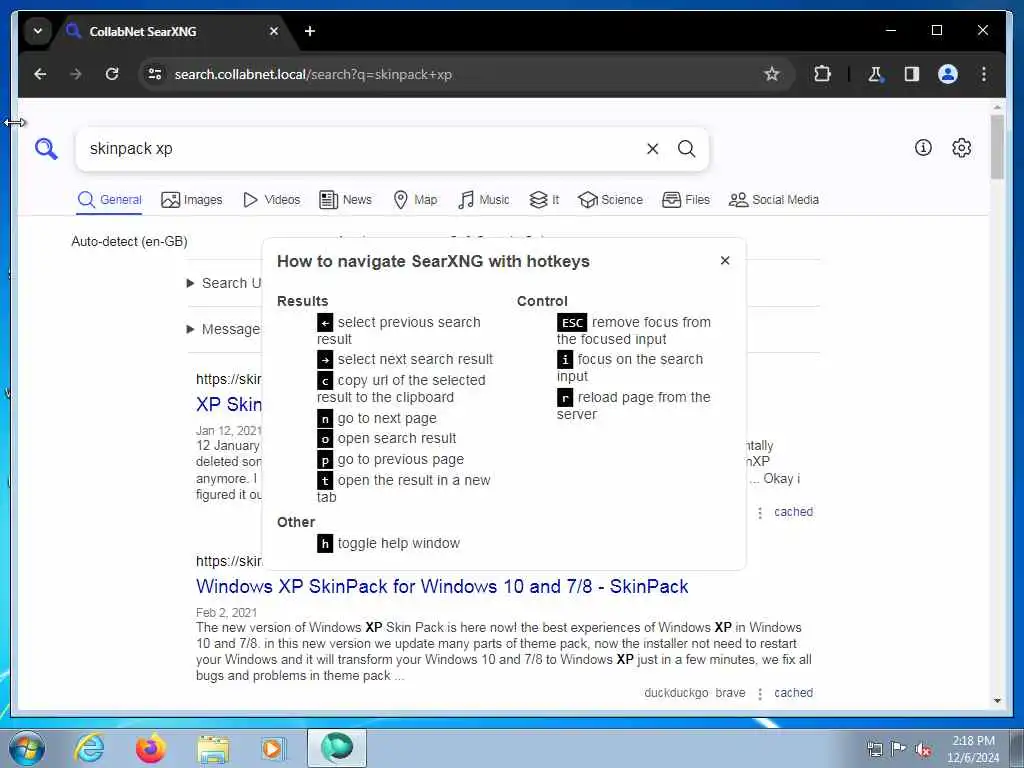Click the 'open search result' hotkey text
Image resolution: width=1024 pixels, height=768 pixels.
[x=396, y=439]
